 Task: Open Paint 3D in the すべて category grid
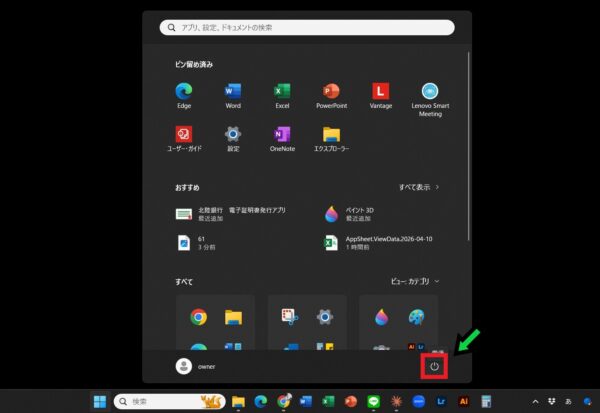coord(382,317)
